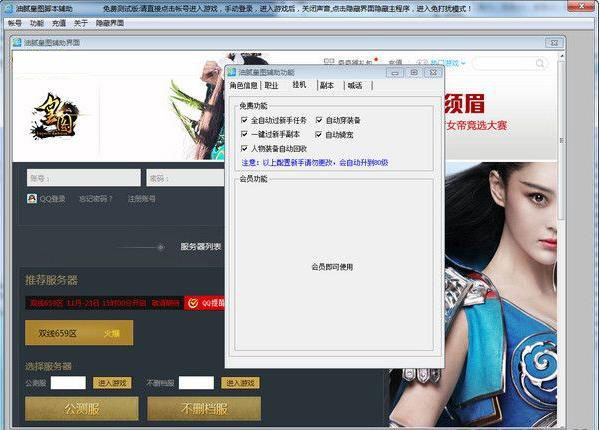Toggle the 自动穿装备 checkbox
This screenshot has height=430, width=599.
coord(319,120)
